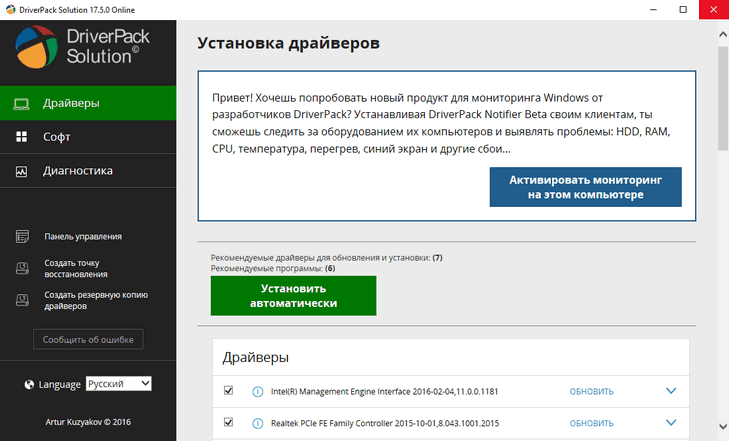Switch to the Софт section
The image size is (729, 441).
tap(56, 137)
